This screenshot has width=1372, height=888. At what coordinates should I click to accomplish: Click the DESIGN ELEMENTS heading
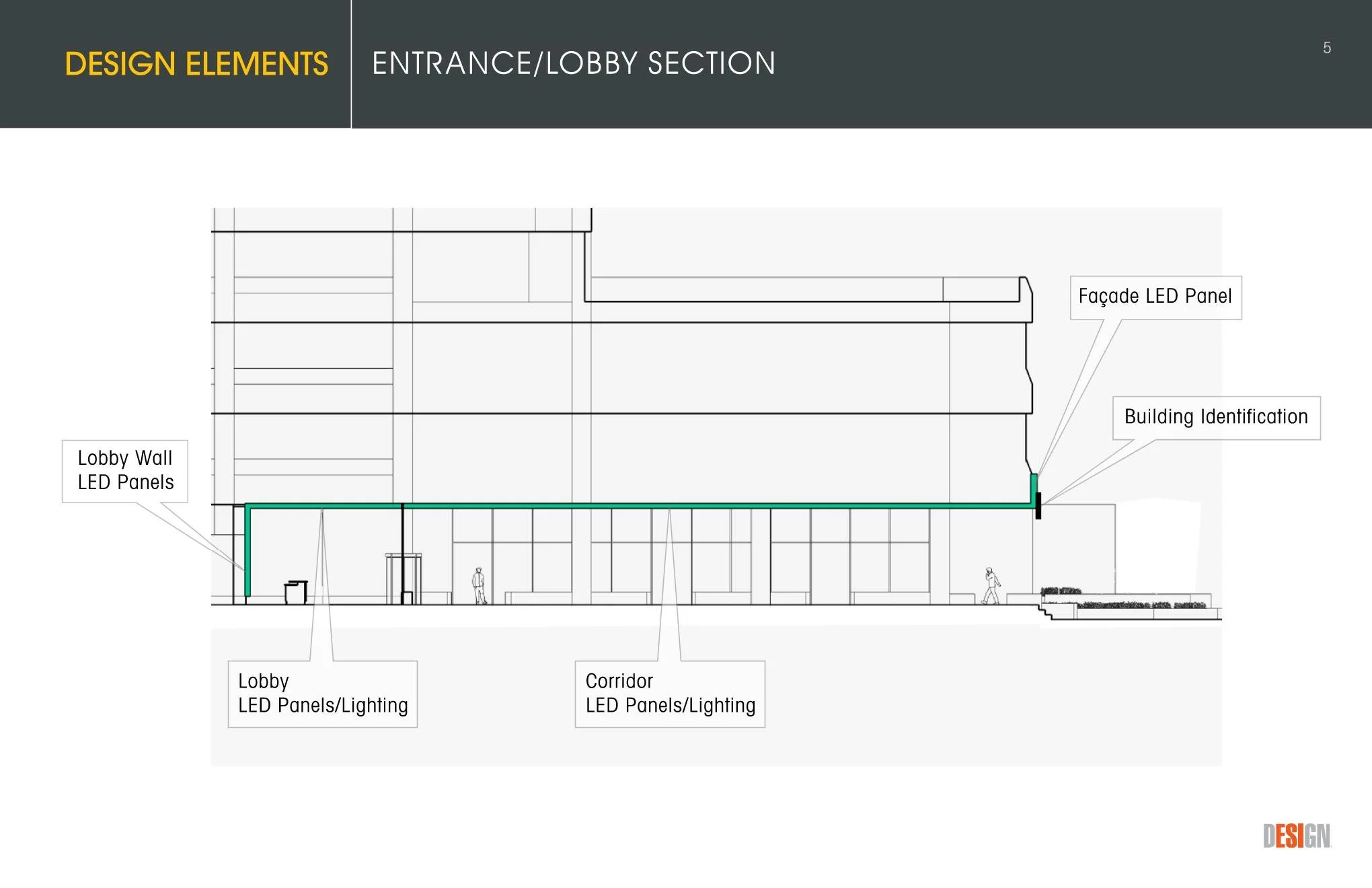(x=196, y=64)
